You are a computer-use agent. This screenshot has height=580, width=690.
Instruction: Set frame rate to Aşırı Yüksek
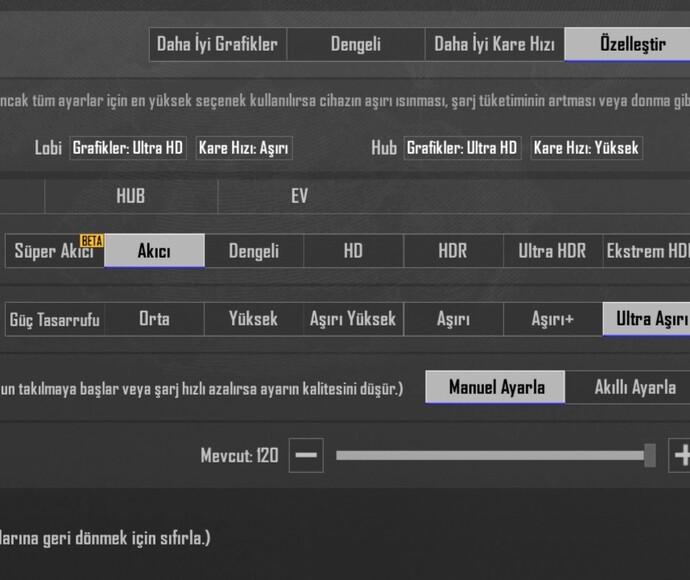click(x=353, y=319)
